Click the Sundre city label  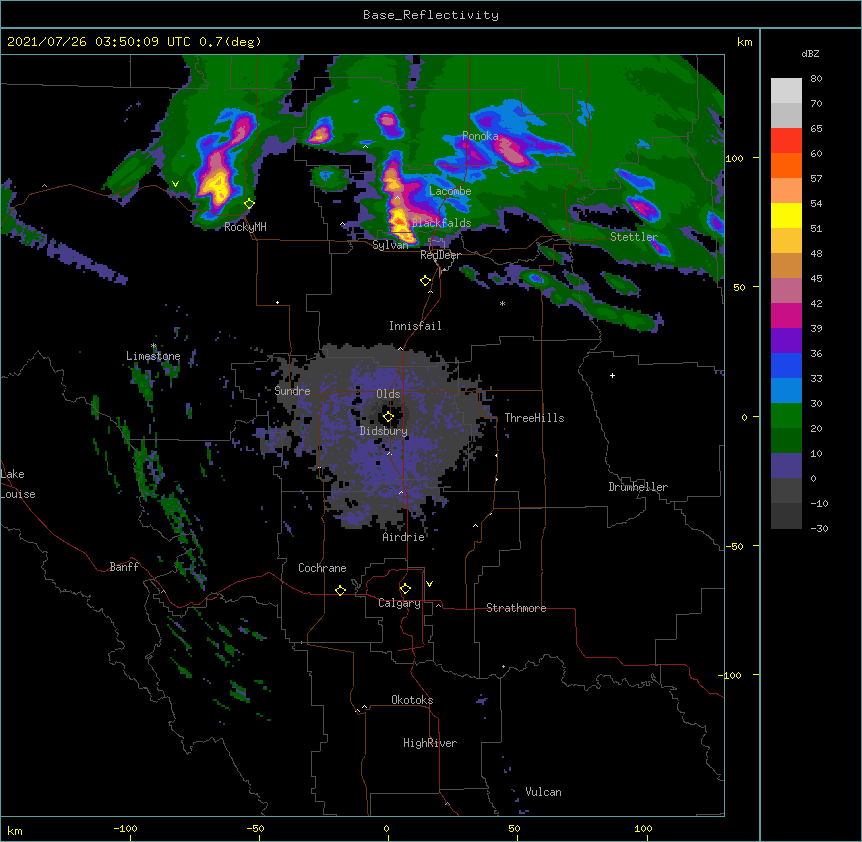[292, 391]
